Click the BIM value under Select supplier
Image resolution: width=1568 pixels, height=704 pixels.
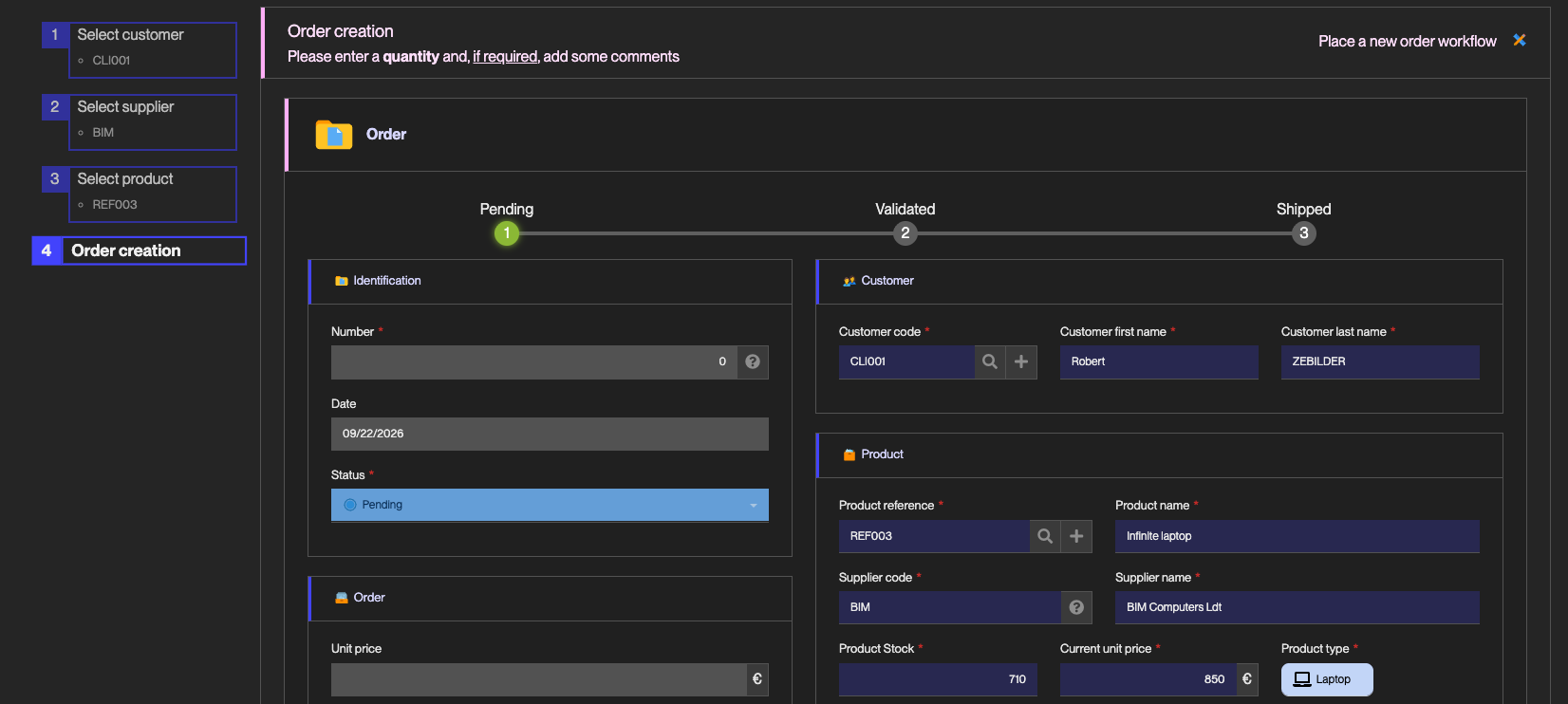[x=103, y=132]
